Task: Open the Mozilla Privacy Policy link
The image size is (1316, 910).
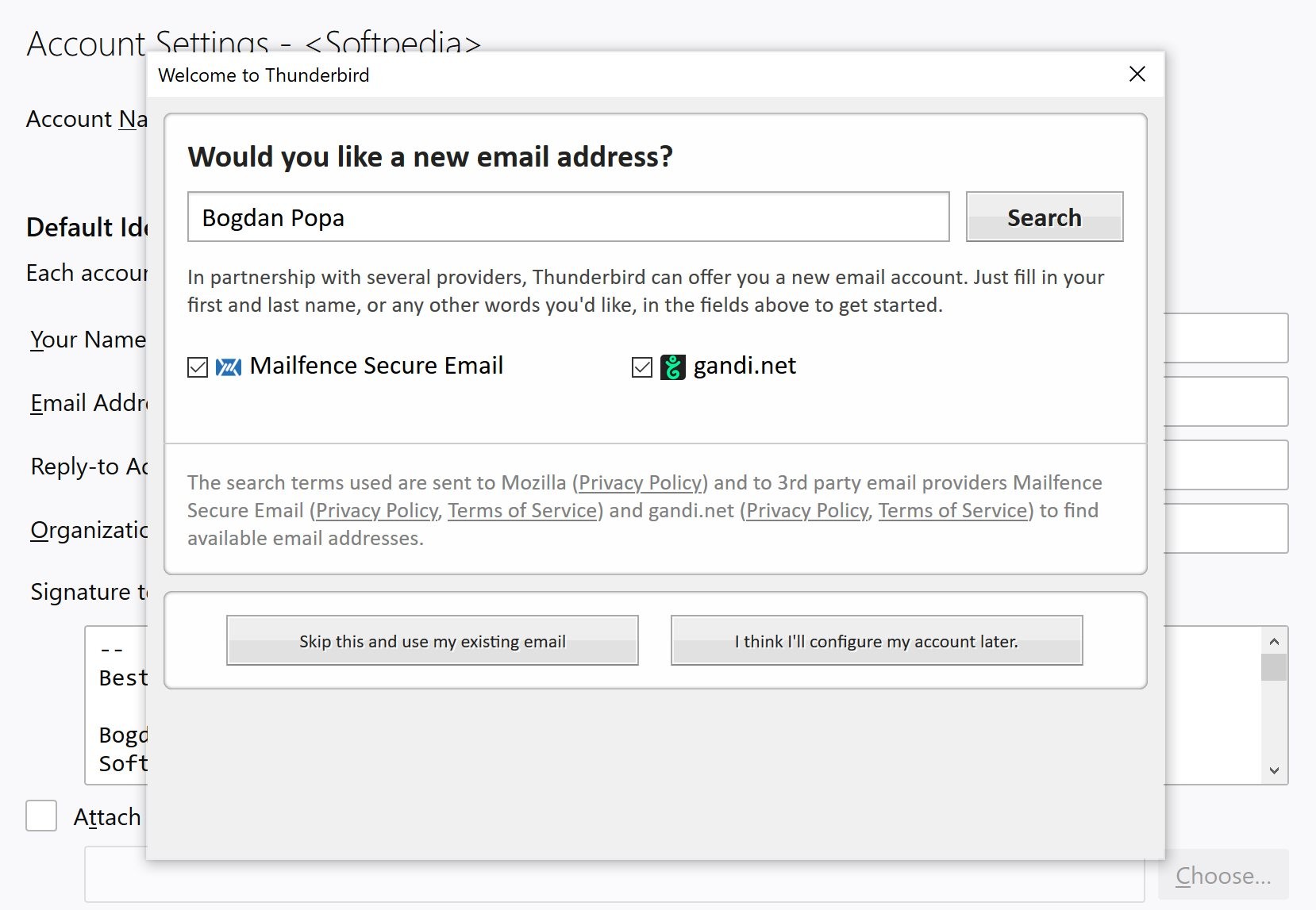Action: pos(641,482)
